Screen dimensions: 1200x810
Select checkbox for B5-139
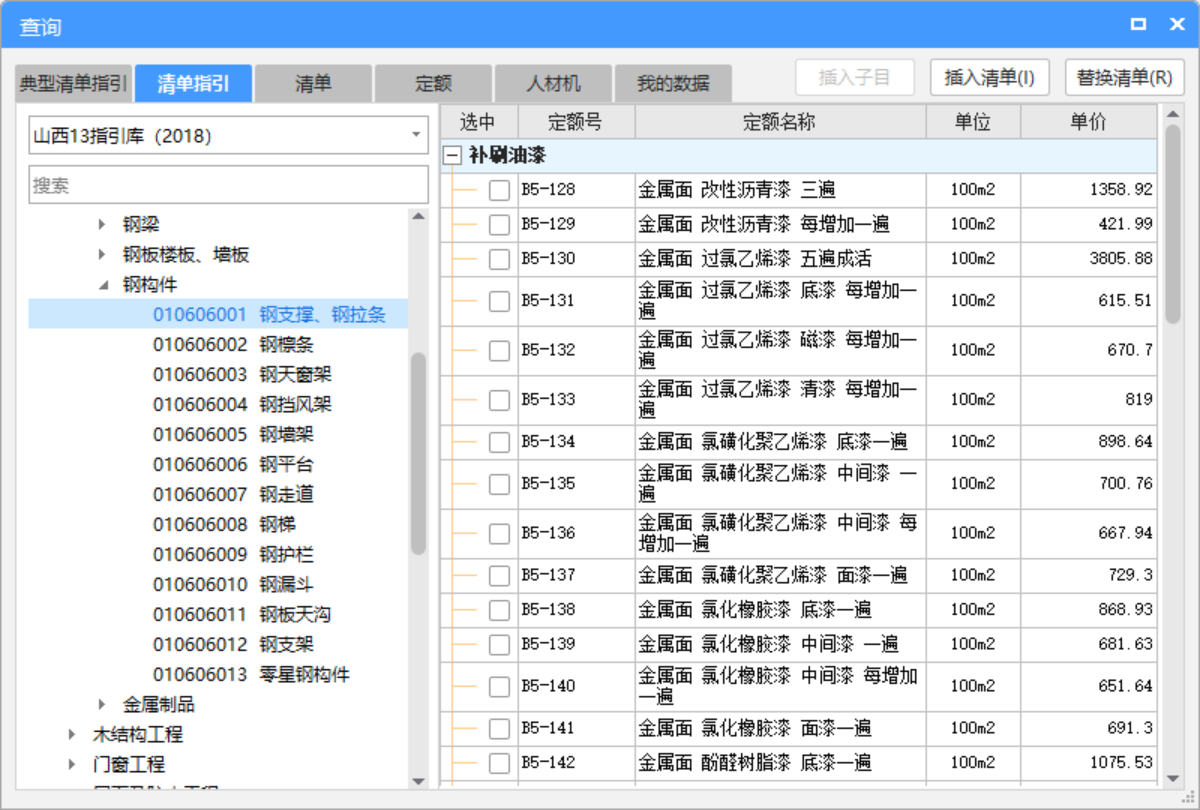[499, 644]
